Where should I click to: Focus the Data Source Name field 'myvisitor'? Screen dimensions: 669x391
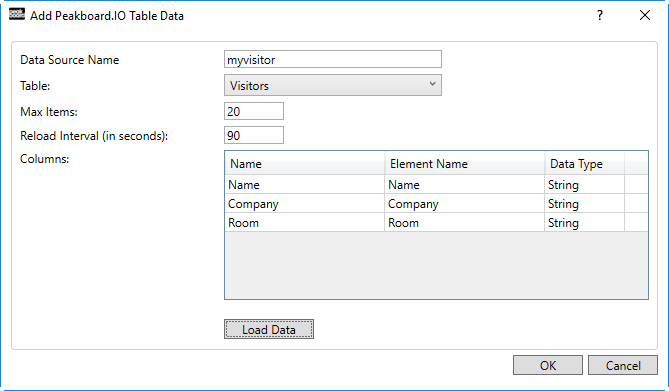[x=333, y=59]
